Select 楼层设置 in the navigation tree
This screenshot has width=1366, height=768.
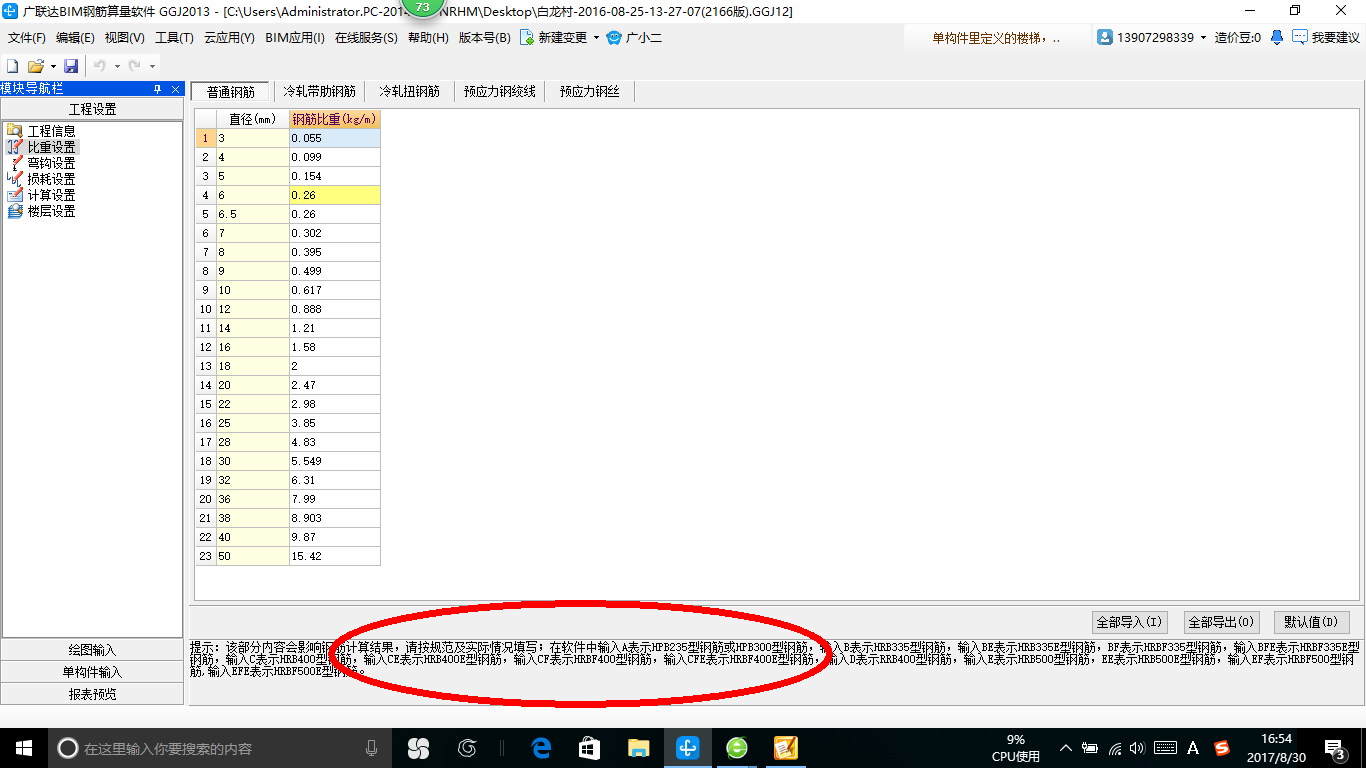coord(51,211)
